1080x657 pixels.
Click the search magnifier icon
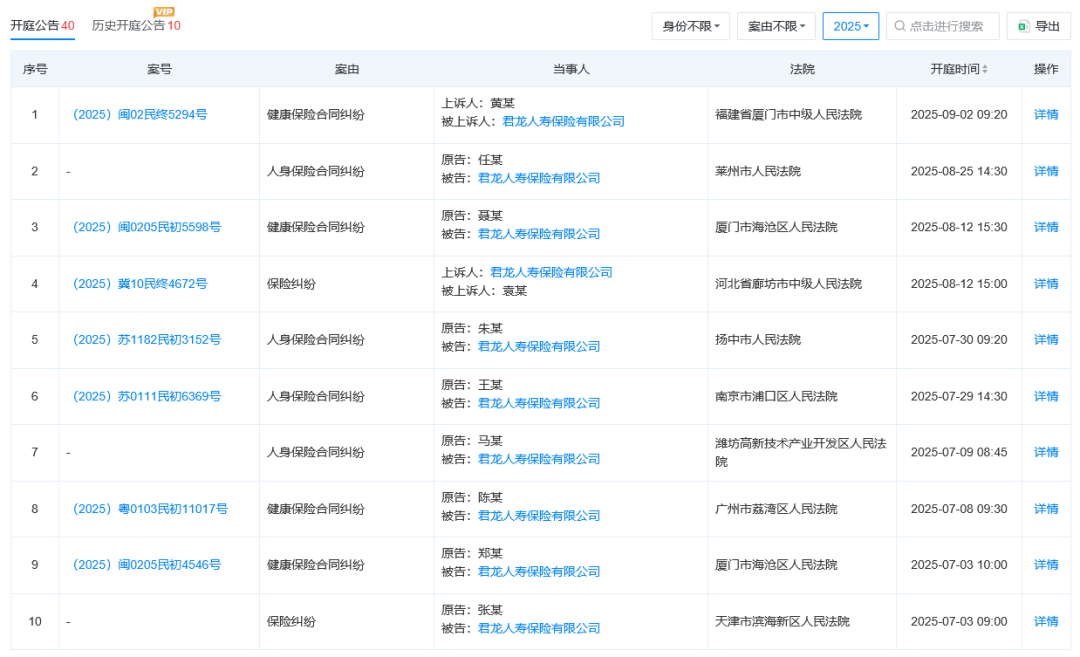point(900,26)
